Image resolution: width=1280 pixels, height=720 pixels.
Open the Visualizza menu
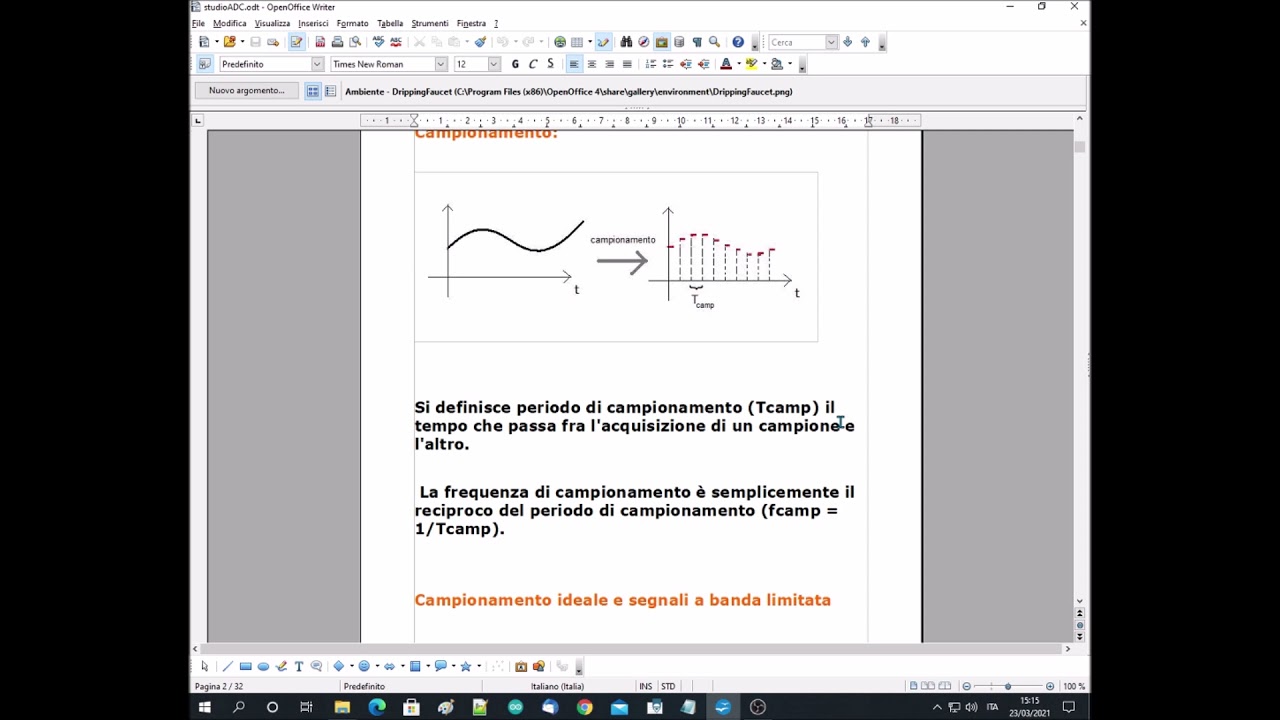272,23
